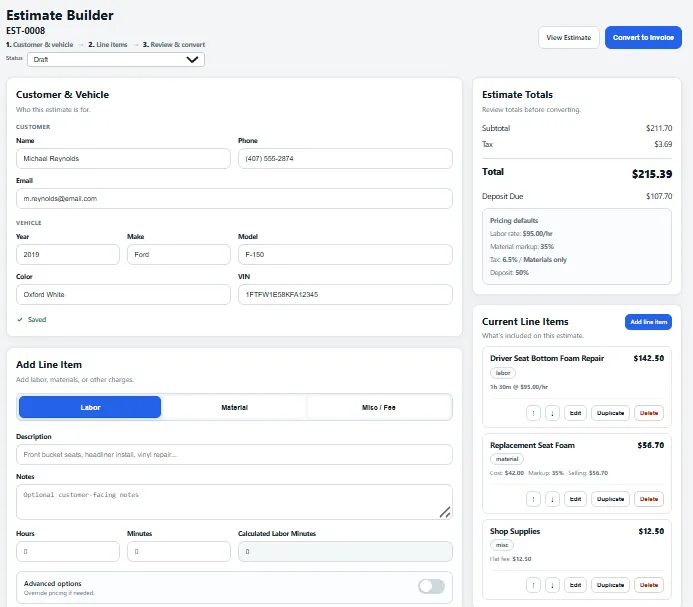This screenshot has width=693, height=607.
Task: Focus the customer Name field
Action: 123,158
